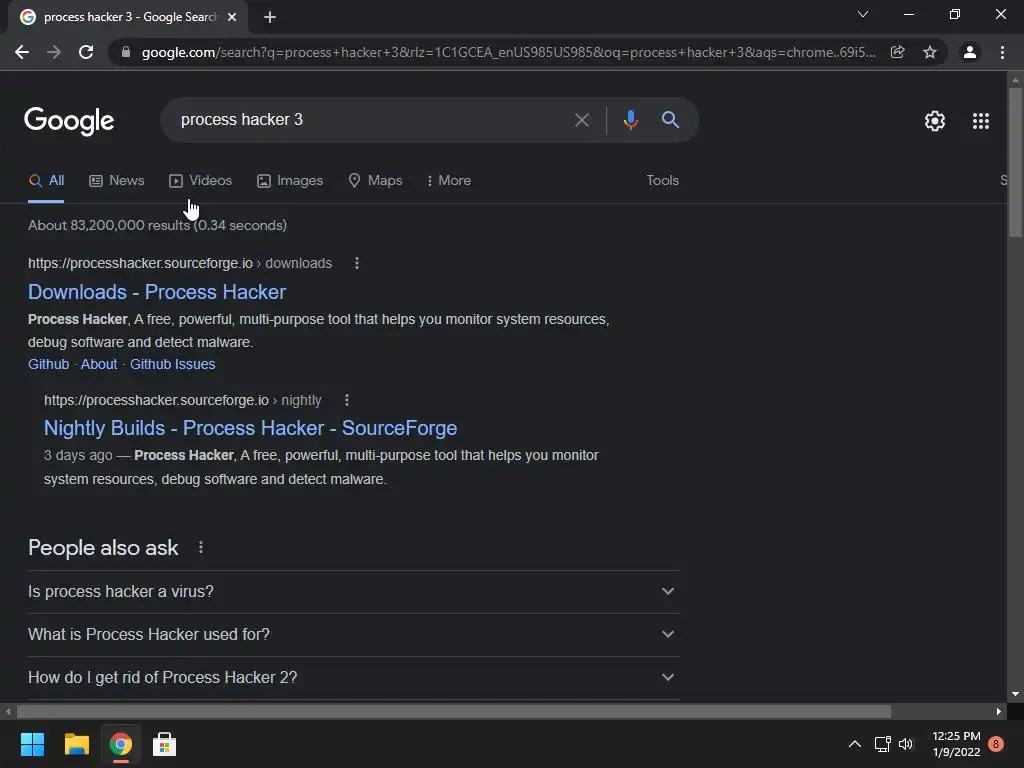Screen dimensions: 1024x768
Task: Open options for the Downloads result
Action: coord(357,263)
